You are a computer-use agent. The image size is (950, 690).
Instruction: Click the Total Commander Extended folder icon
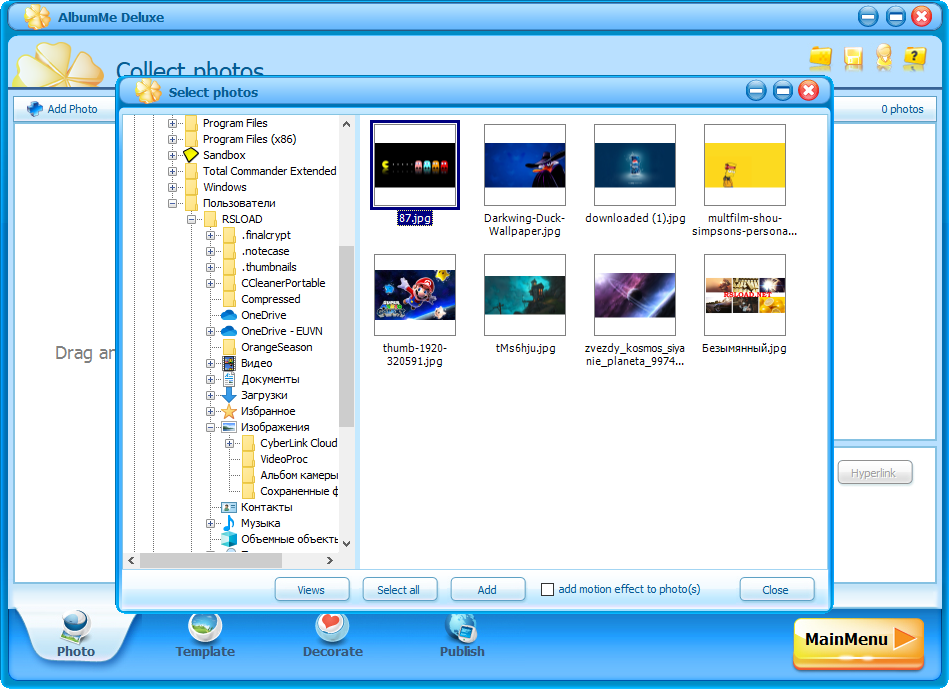click(x=191, y=171)
